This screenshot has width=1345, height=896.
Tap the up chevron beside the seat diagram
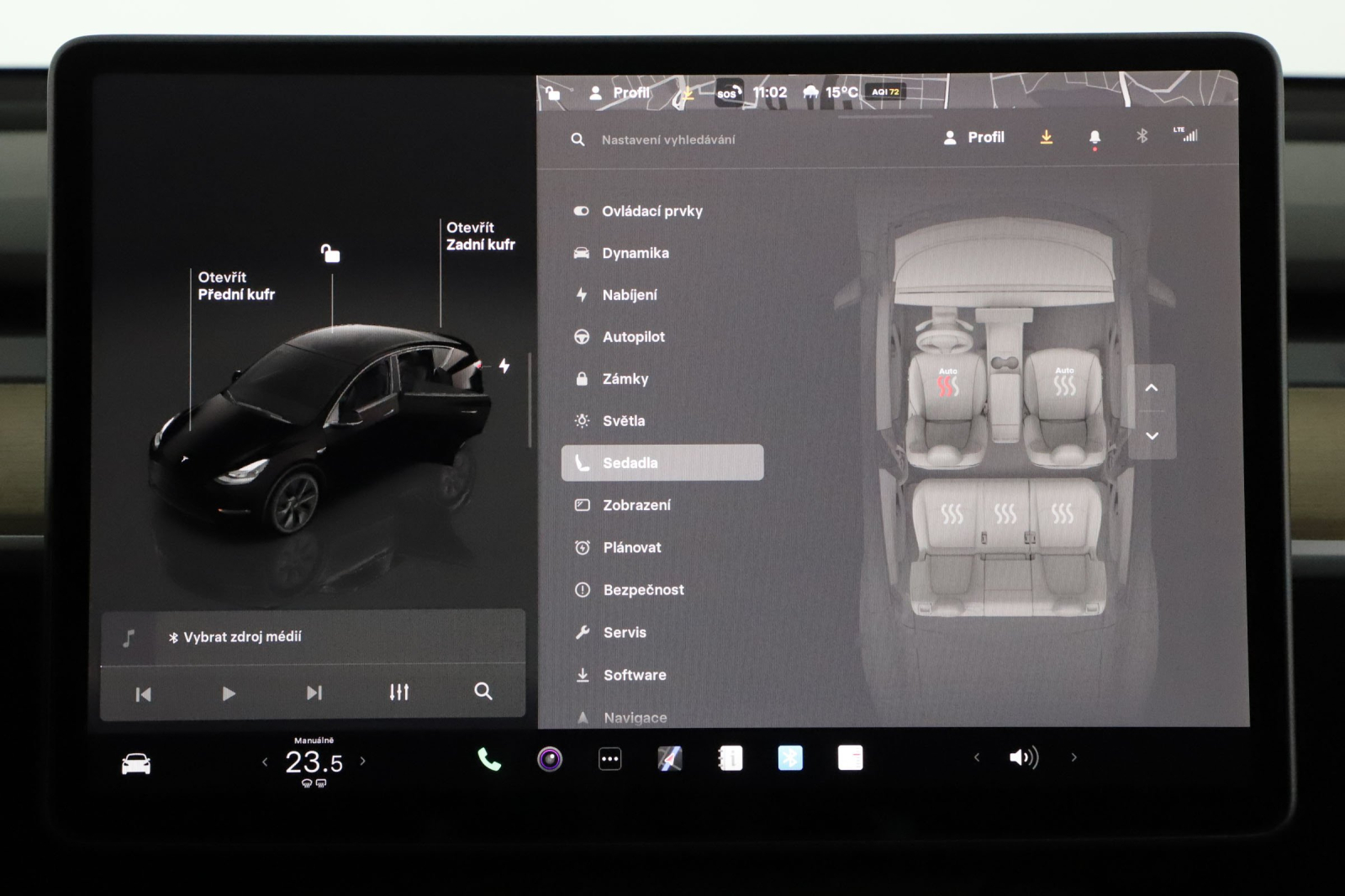point(1152,387)
